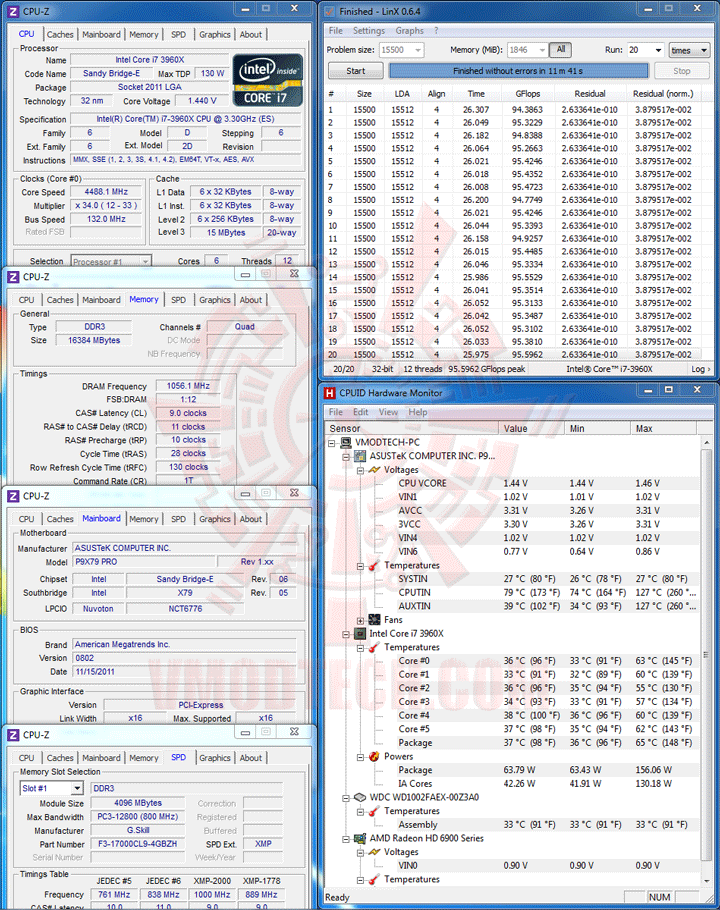Click the Max column header in Hardware Monitor

pyautogui.click(x=663, y=428)
